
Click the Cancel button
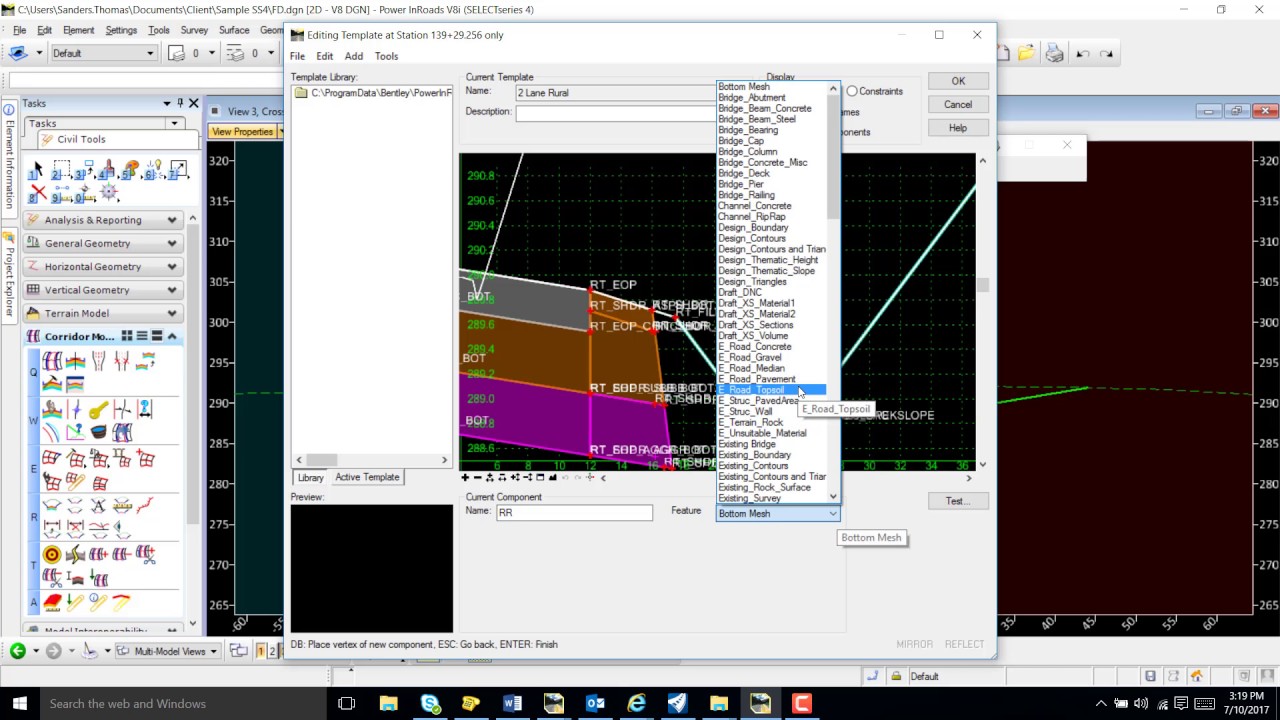click(x=958, y=104)
